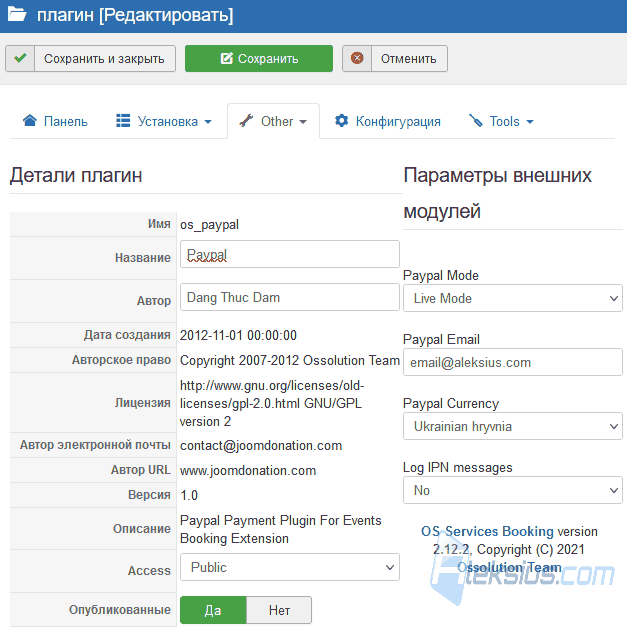Click the wrench icon beside Other
627x631 pixels.
click(x=246, y=120)
